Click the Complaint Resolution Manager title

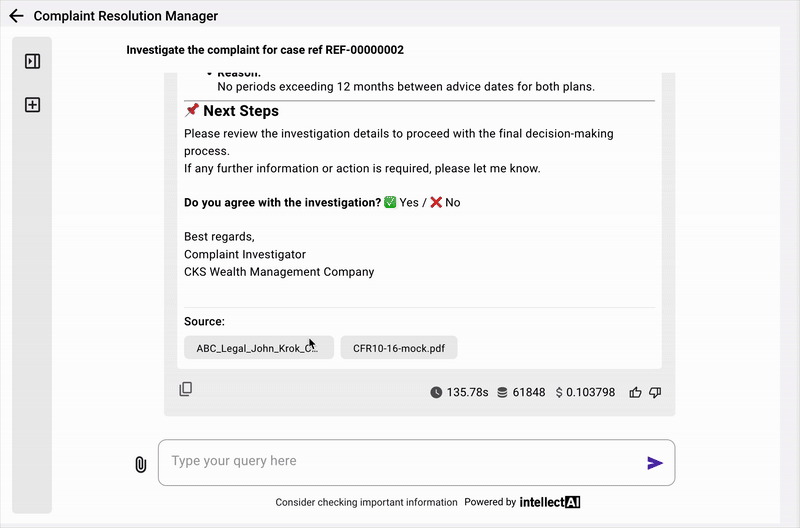pyautogui.click(x=126, y=16)
